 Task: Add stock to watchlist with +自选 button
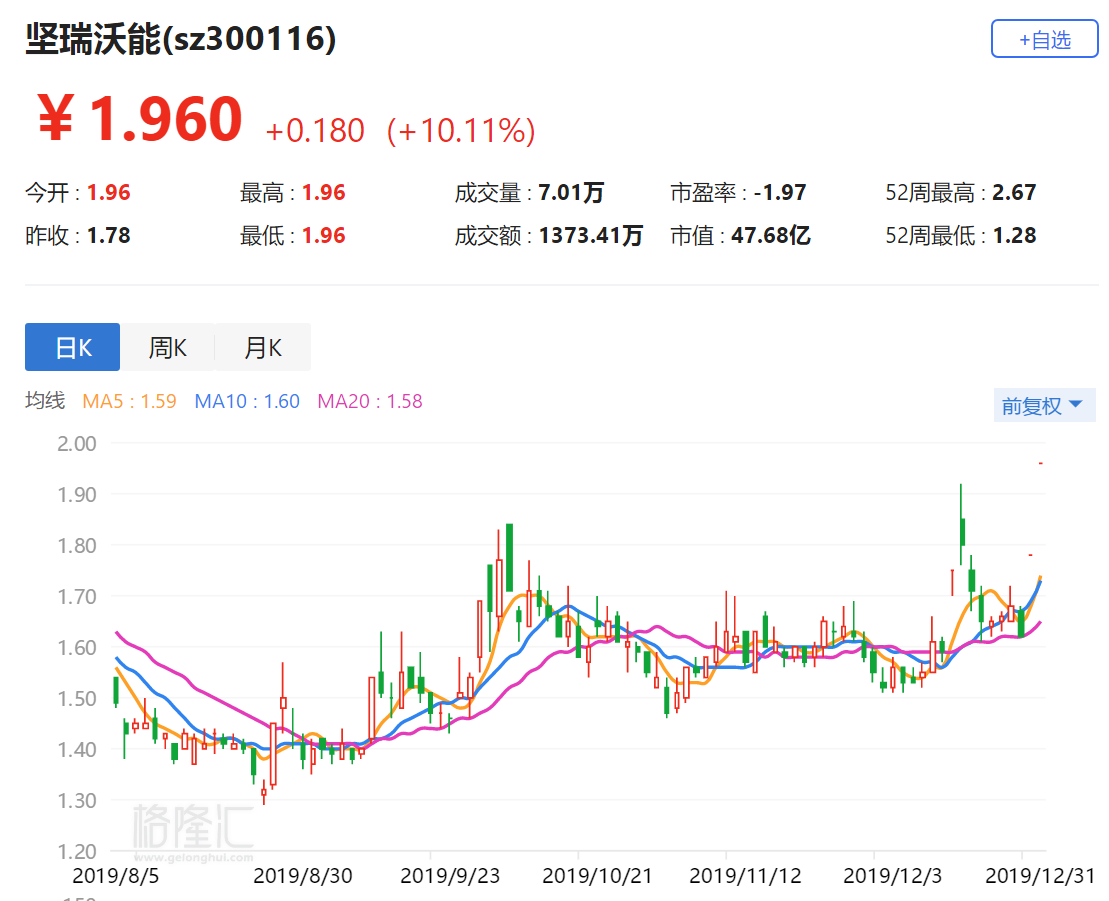pos(1045,40)
